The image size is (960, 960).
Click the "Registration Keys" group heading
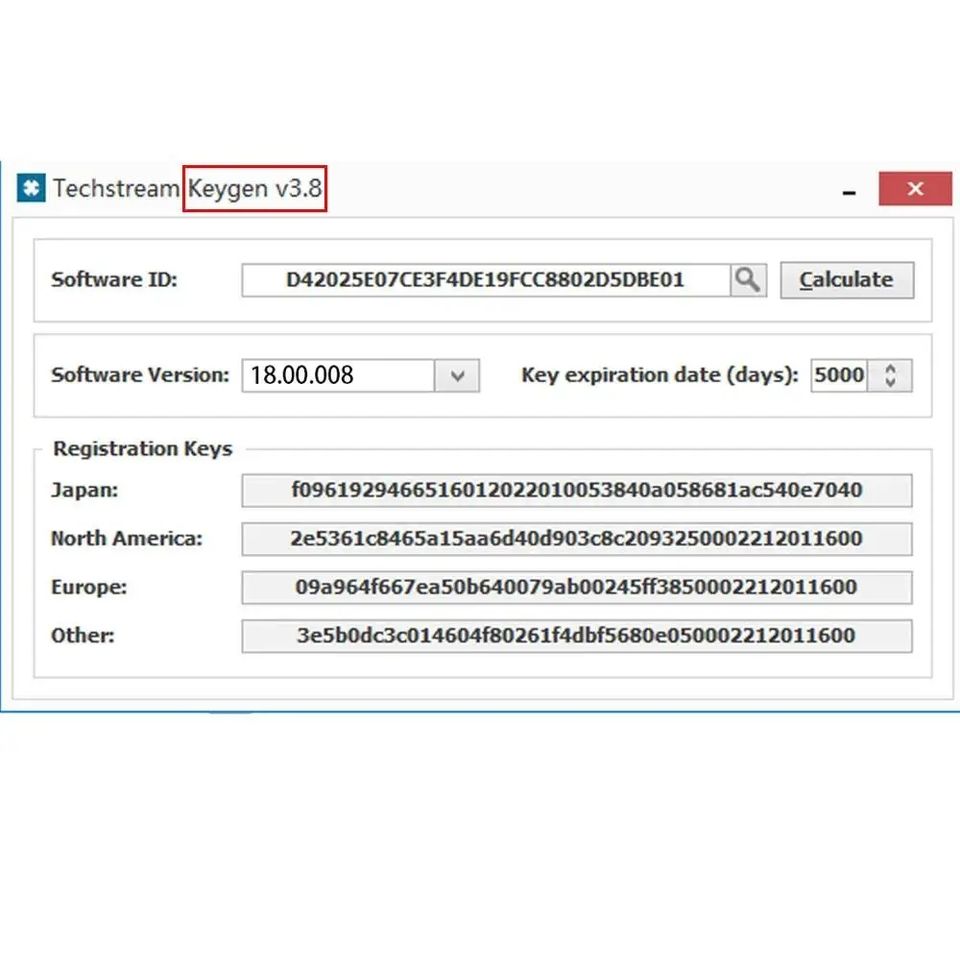click(143, 449)
